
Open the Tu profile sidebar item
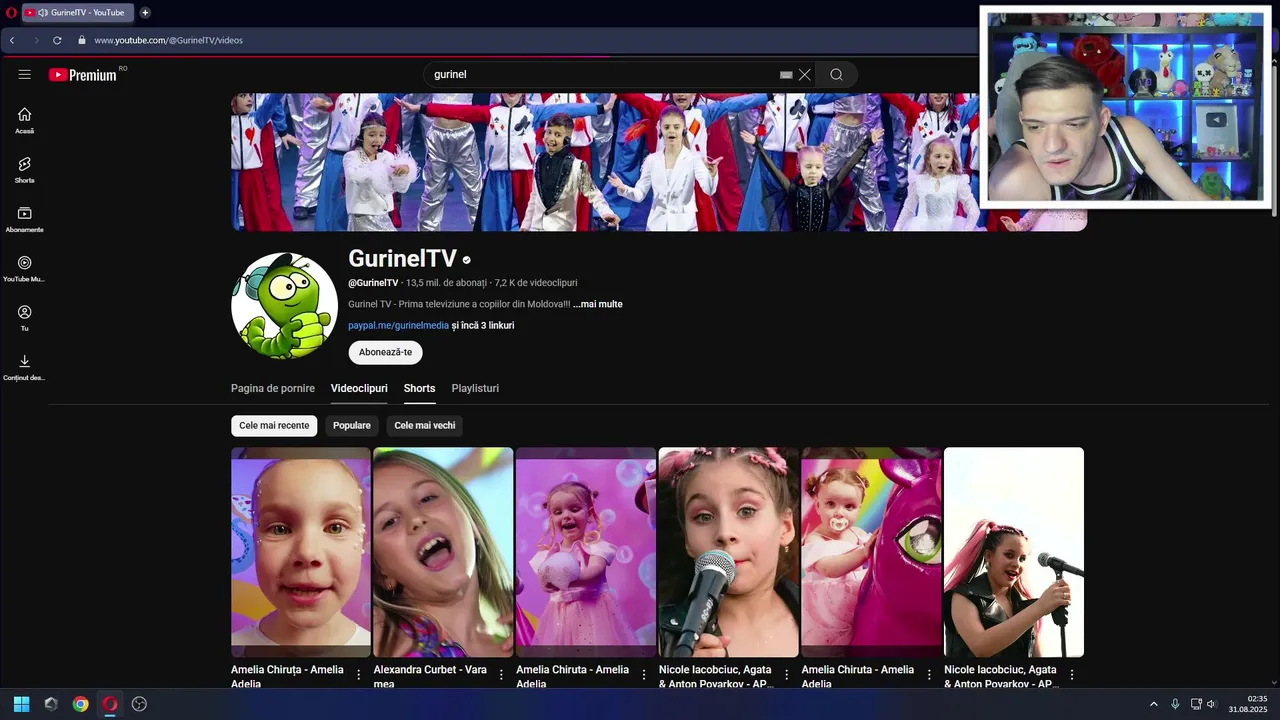pos(24,317)
